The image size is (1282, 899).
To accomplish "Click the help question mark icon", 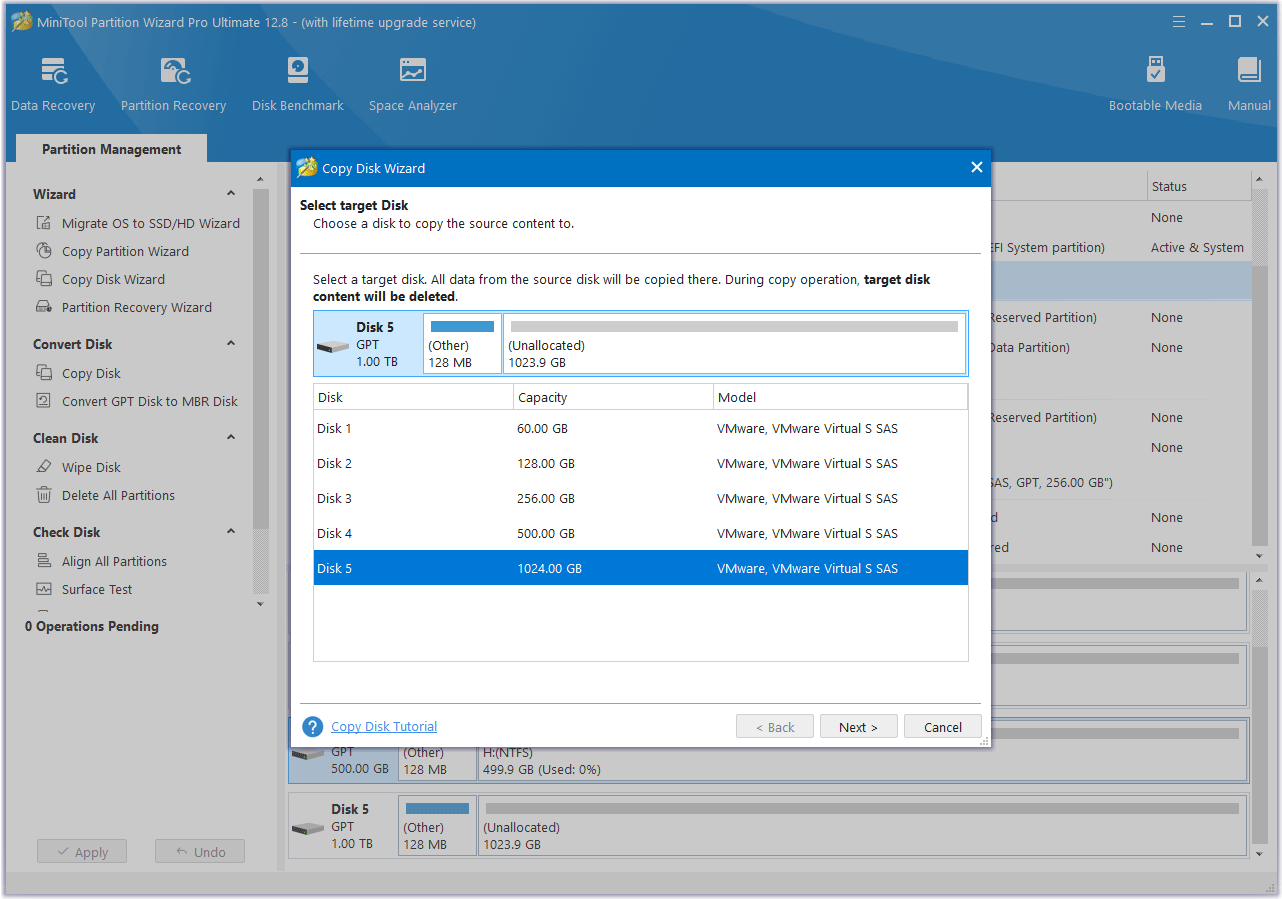I will pyautogui.click(x=313, y=727).
